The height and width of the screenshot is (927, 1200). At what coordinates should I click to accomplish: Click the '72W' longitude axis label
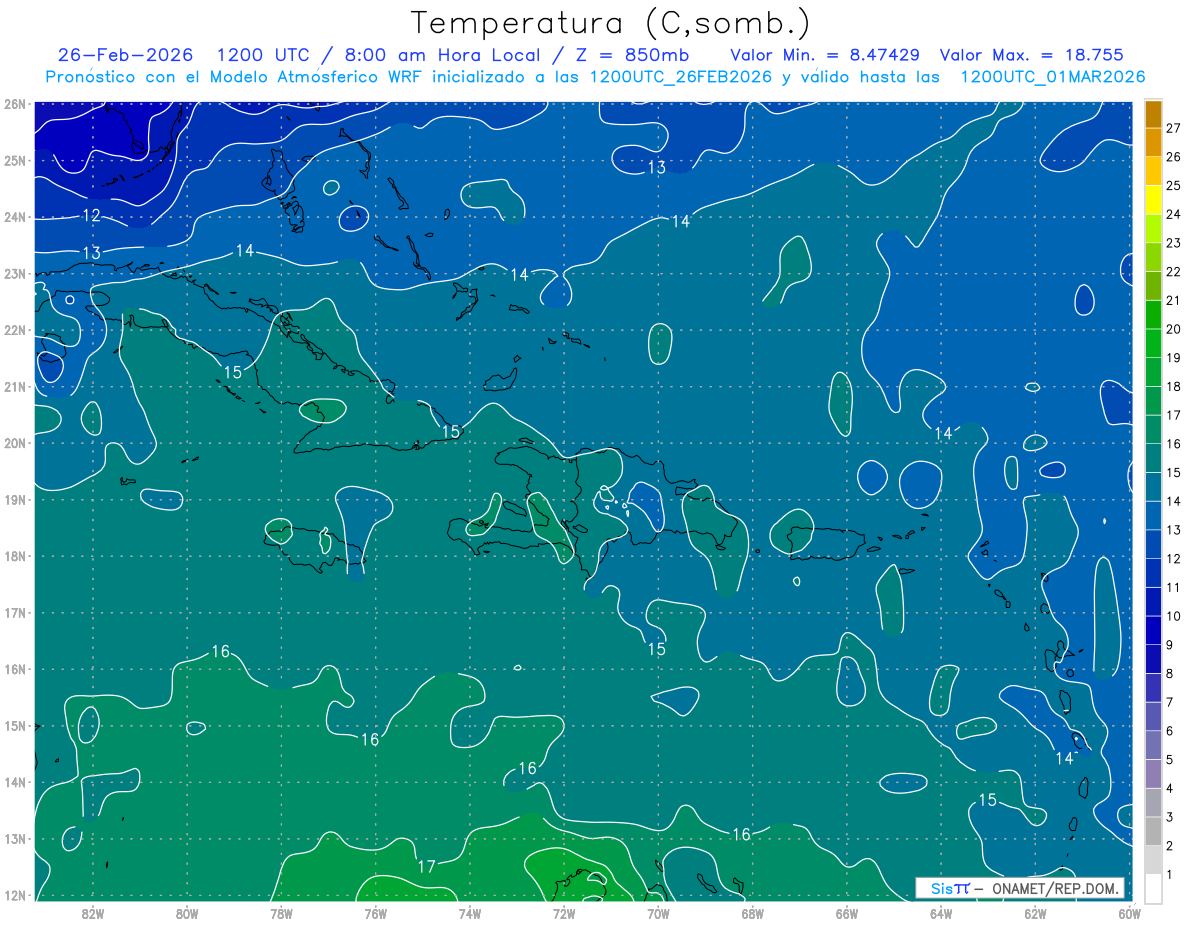(x=564, y=913)
